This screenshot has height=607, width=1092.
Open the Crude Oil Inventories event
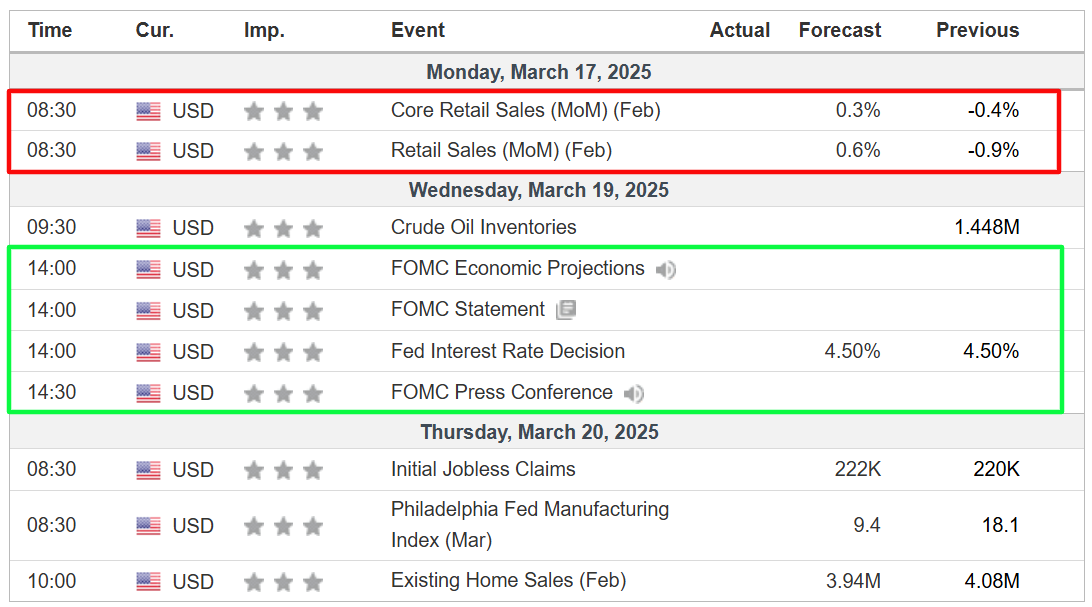[x=484, y=228]
